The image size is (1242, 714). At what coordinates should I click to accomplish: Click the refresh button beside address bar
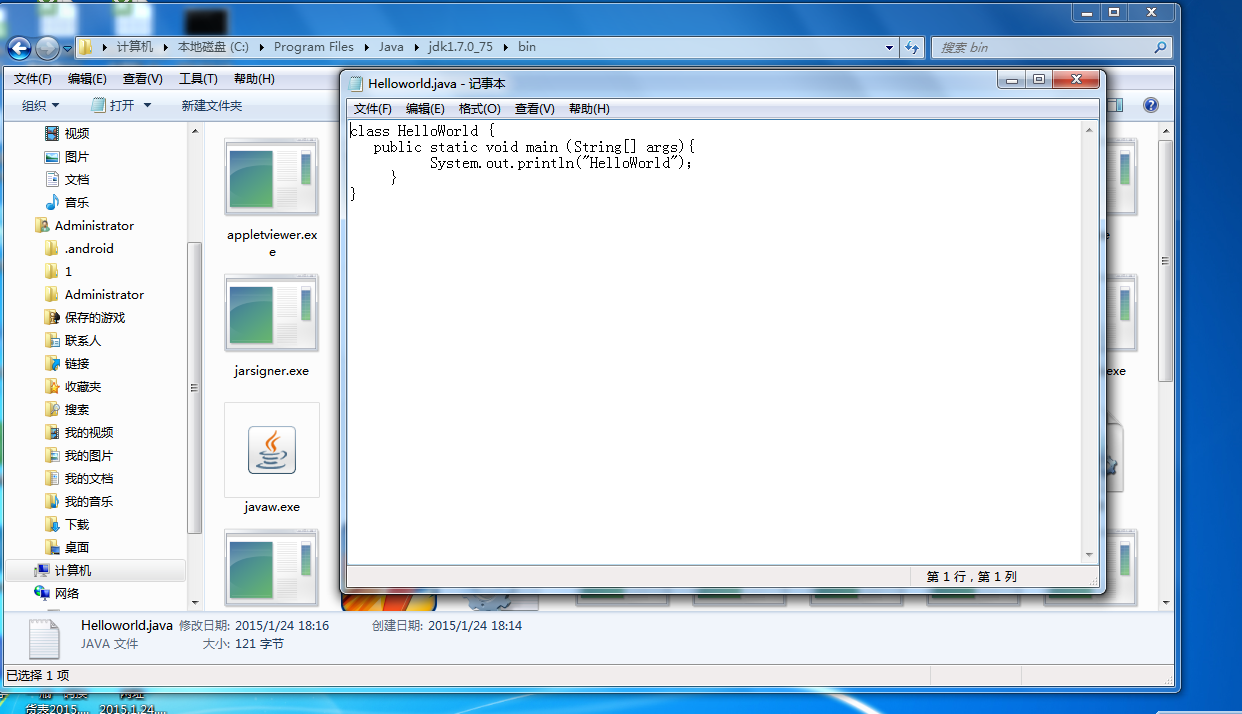[x=912, y=47]
